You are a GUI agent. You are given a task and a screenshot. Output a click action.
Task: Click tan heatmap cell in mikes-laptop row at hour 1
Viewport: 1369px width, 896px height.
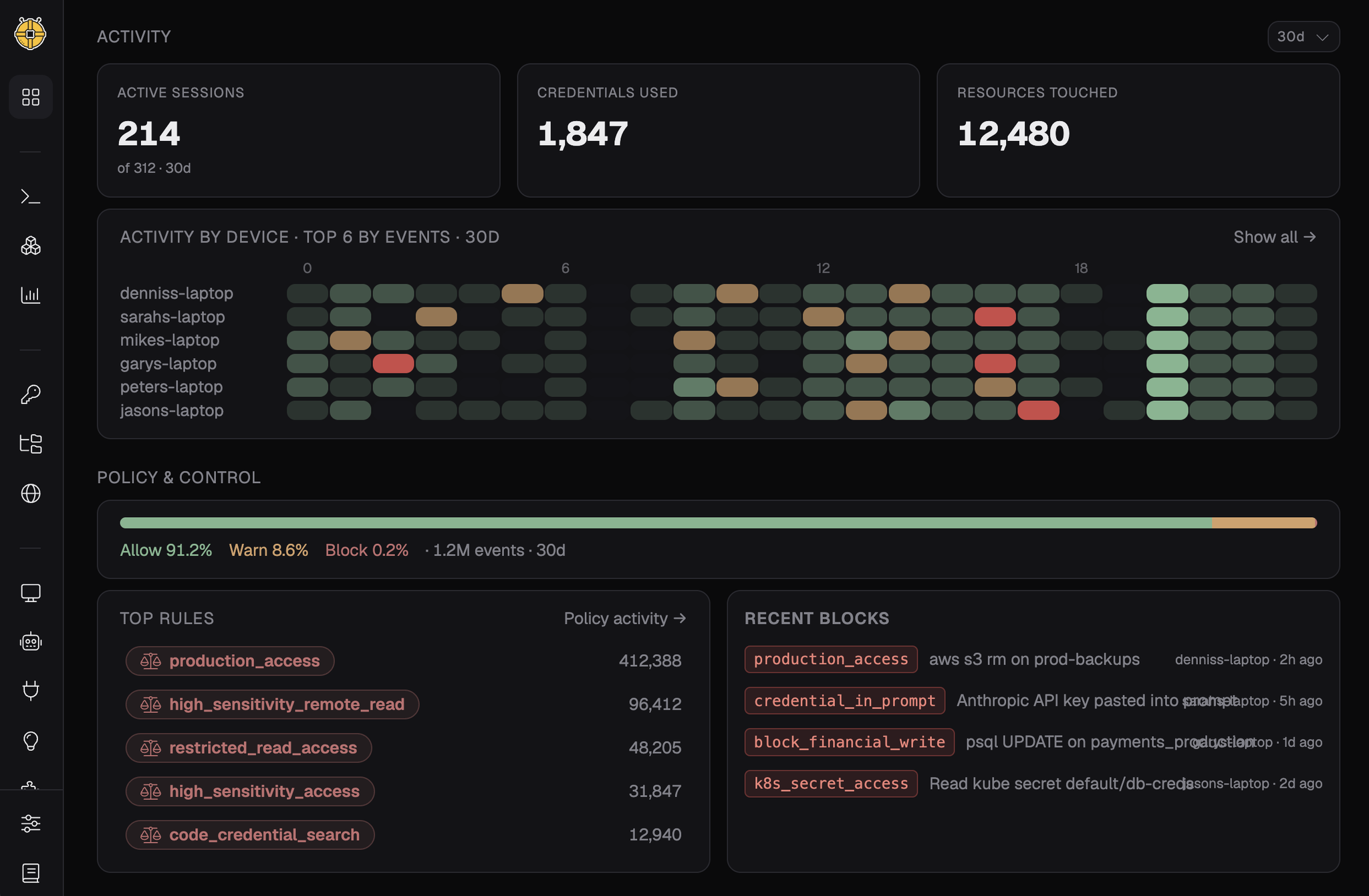coord(350,340)
